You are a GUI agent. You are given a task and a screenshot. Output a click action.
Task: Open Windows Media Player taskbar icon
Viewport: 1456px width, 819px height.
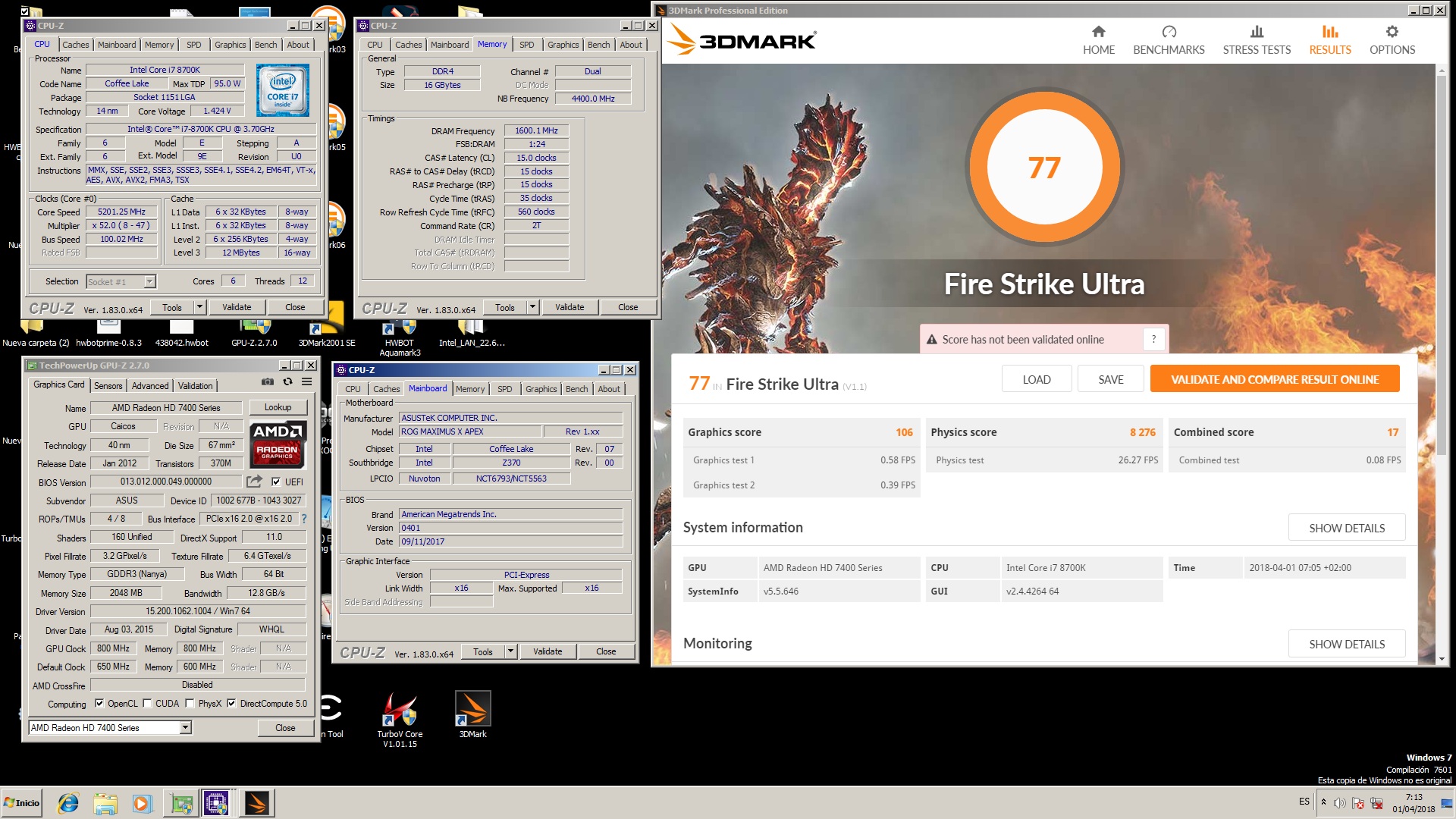(x=142, y=803)
